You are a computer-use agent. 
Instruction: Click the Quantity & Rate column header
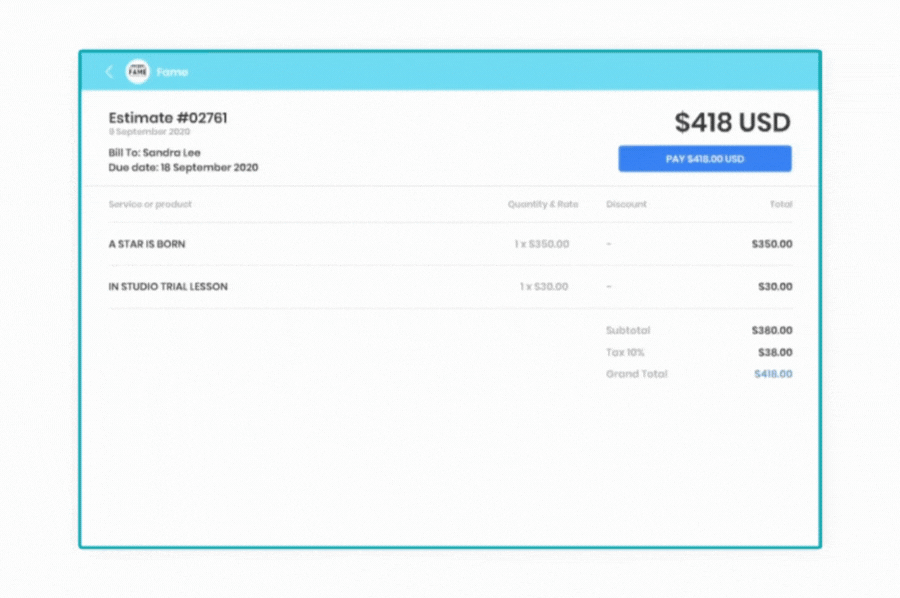click(542, 204)
